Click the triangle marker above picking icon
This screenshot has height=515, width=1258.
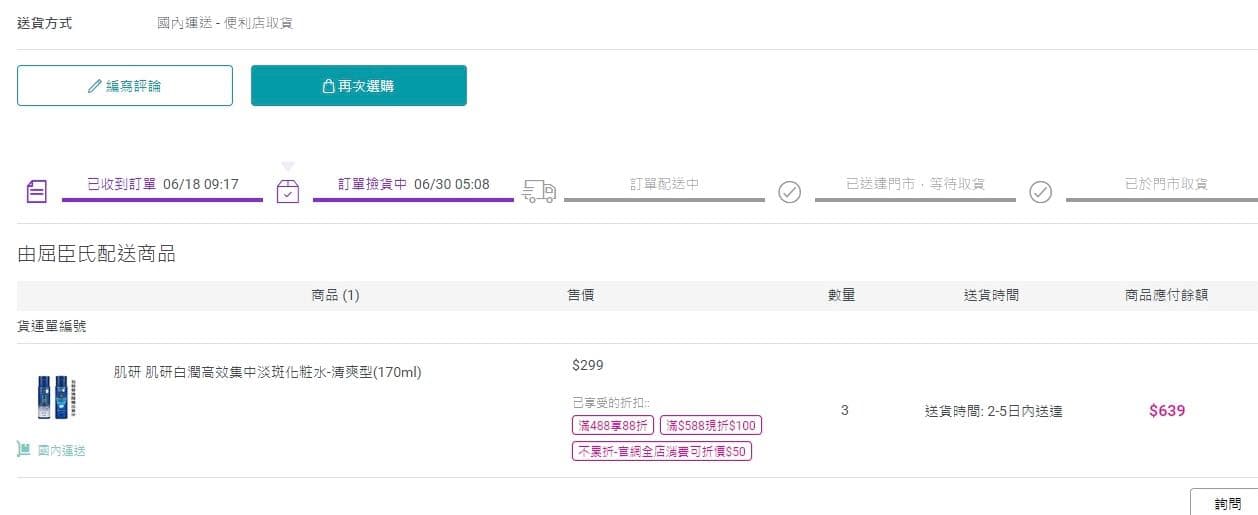click(x=288, y=166)
